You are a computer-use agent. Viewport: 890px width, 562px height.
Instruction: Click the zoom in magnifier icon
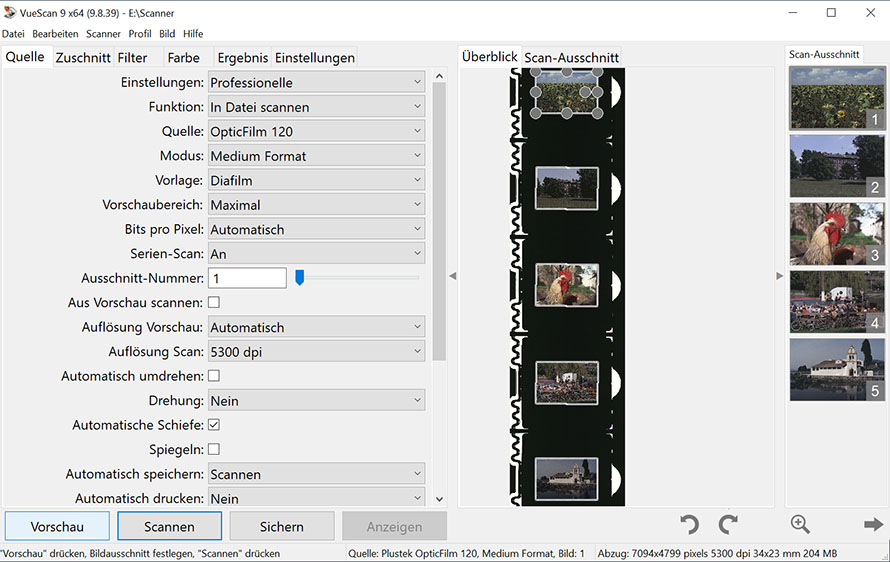[800, 524]
